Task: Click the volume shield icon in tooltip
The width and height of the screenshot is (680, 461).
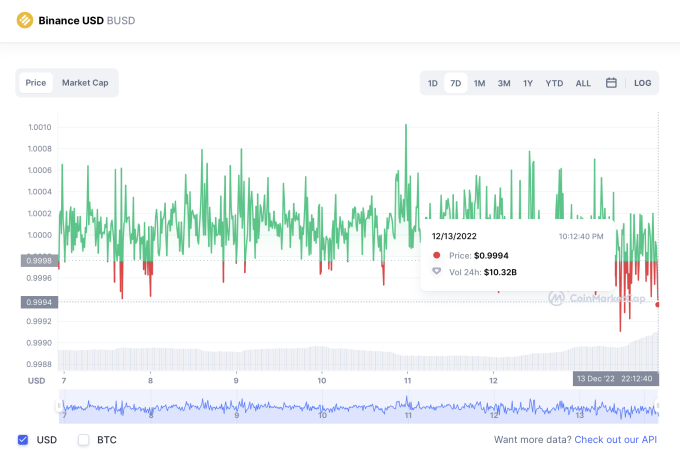Action: 436,271
